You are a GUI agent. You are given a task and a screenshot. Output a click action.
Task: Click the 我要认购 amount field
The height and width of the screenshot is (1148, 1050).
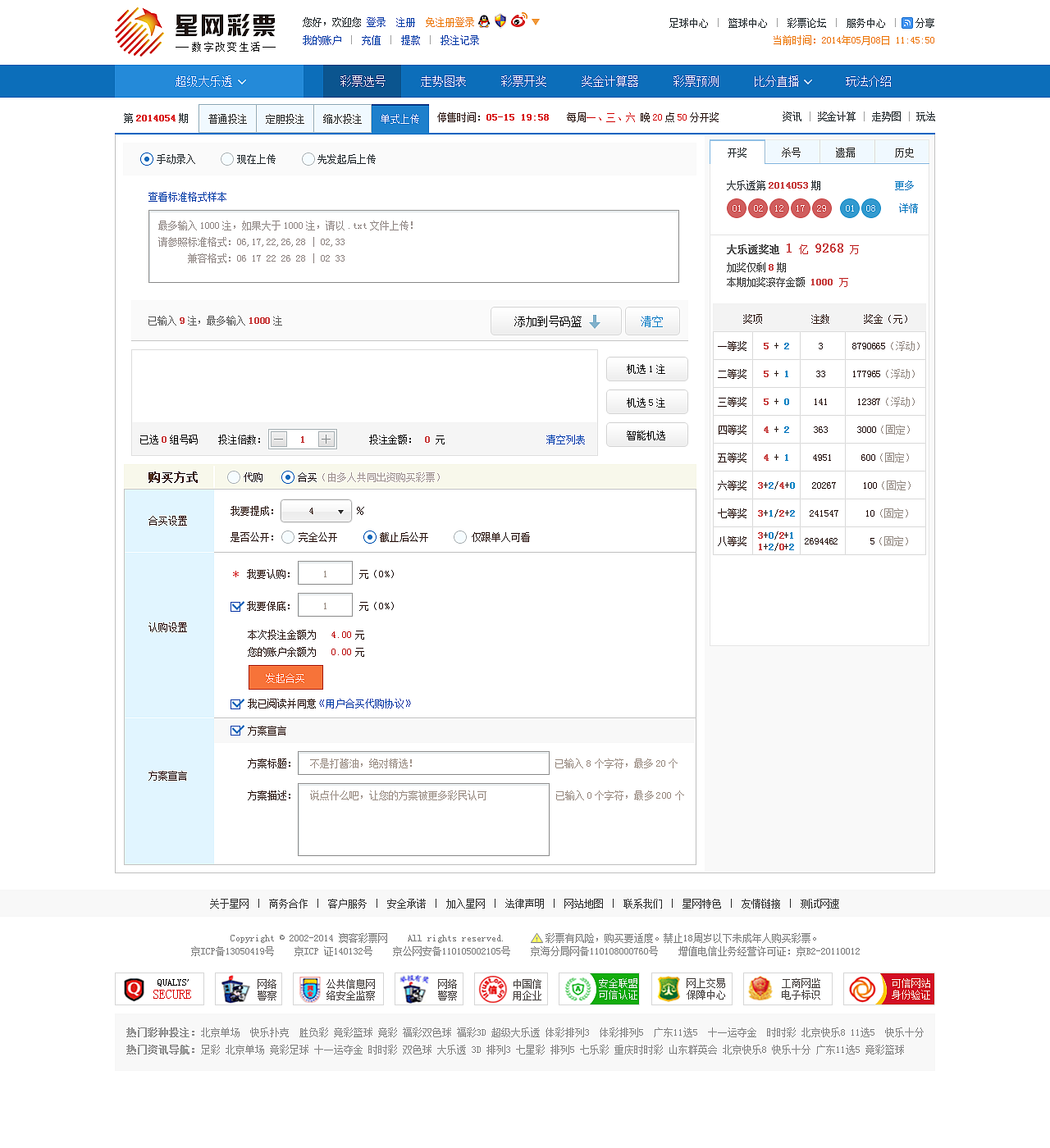325,574
